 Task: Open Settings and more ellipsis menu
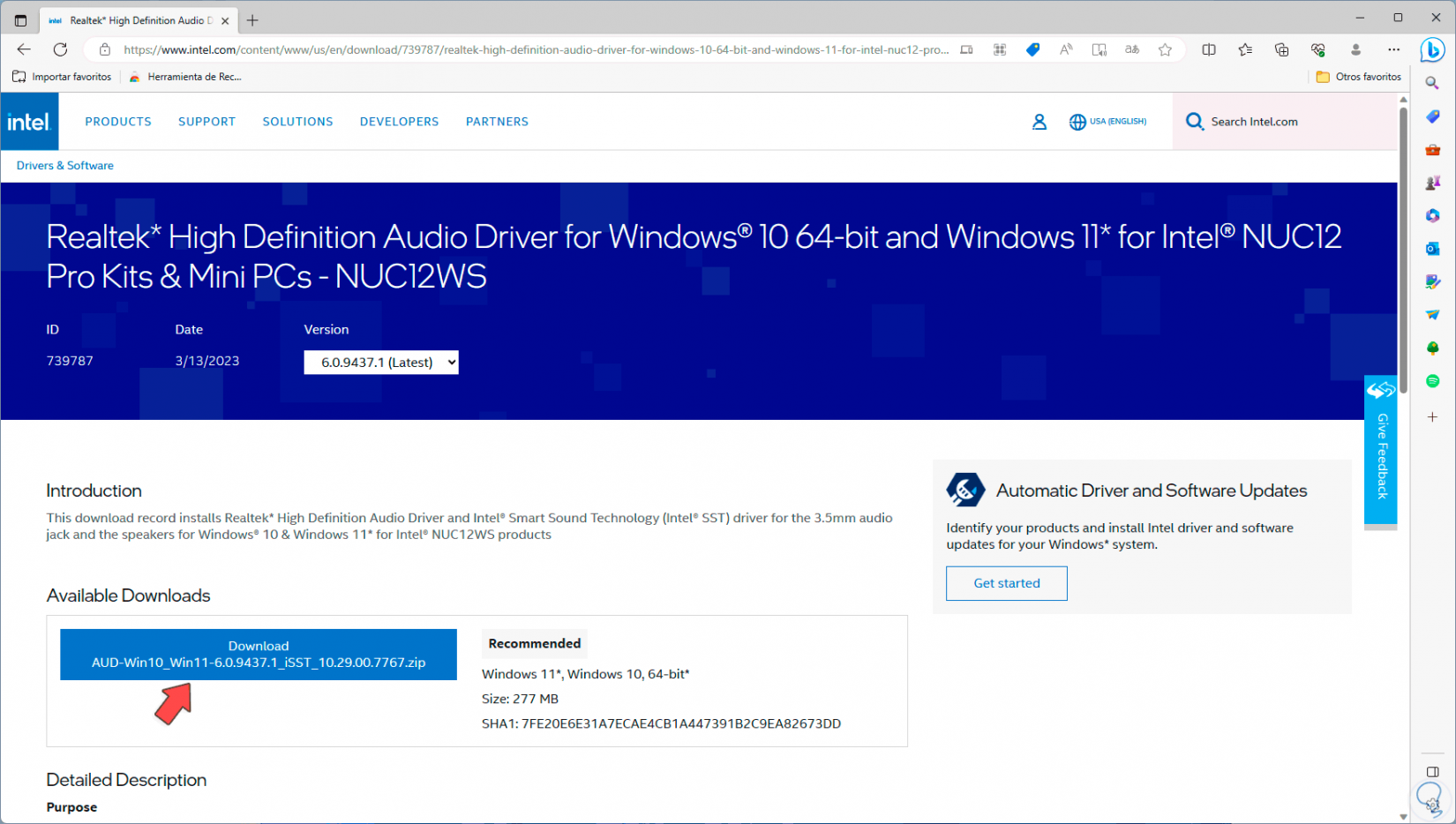click(1393, 49)
